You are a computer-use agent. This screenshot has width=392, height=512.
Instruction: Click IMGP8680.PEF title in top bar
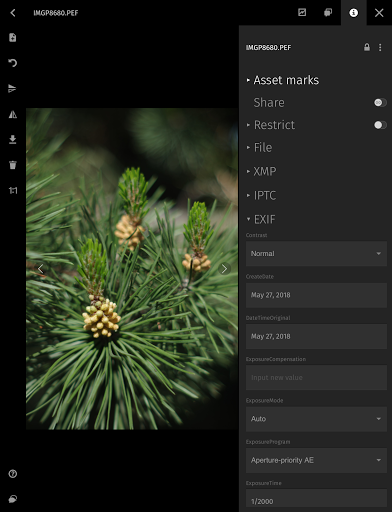coord(56,13)
